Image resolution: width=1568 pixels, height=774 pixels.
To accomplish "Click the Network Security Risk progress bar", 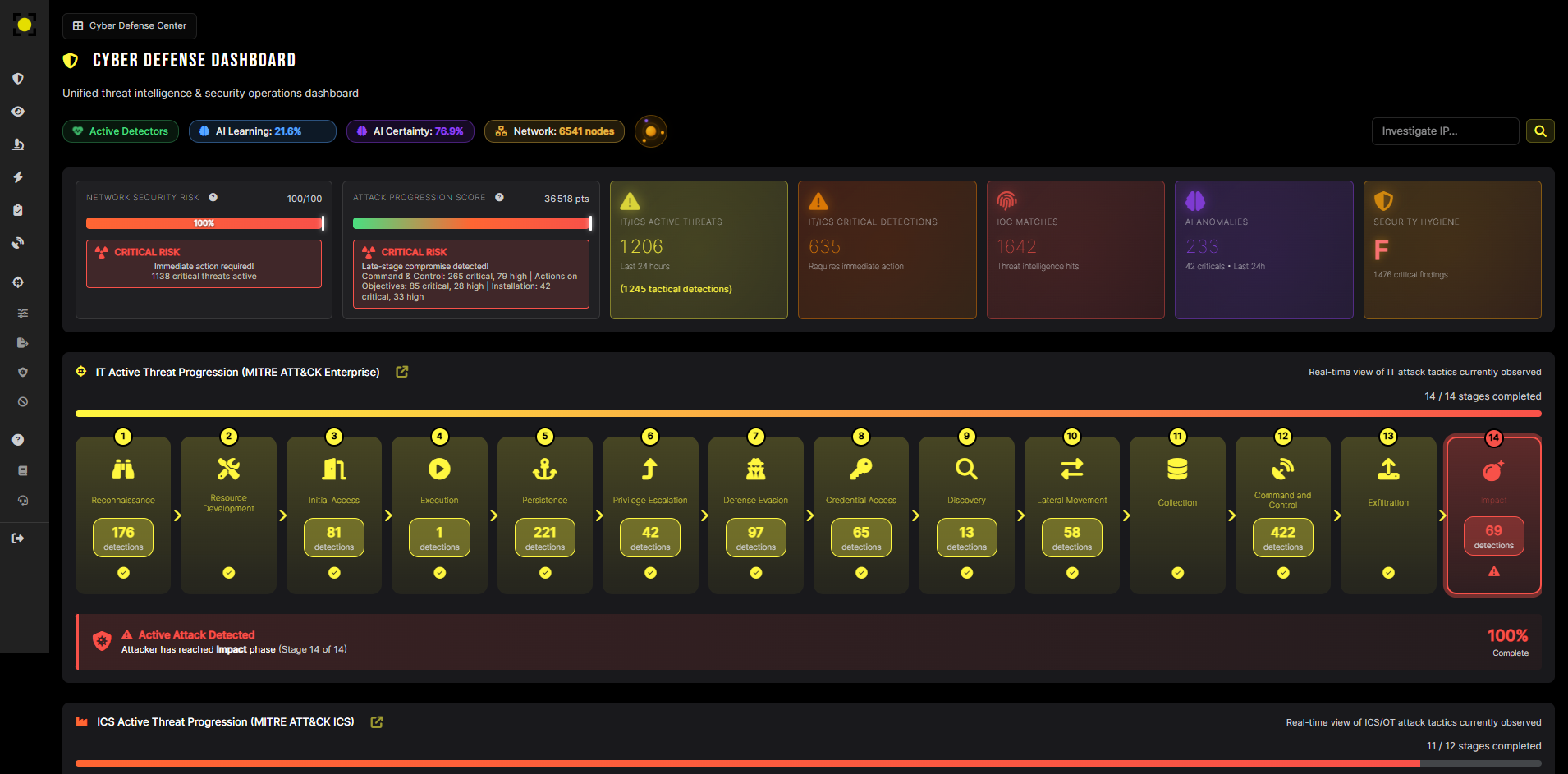I will [x=204, y=223].
